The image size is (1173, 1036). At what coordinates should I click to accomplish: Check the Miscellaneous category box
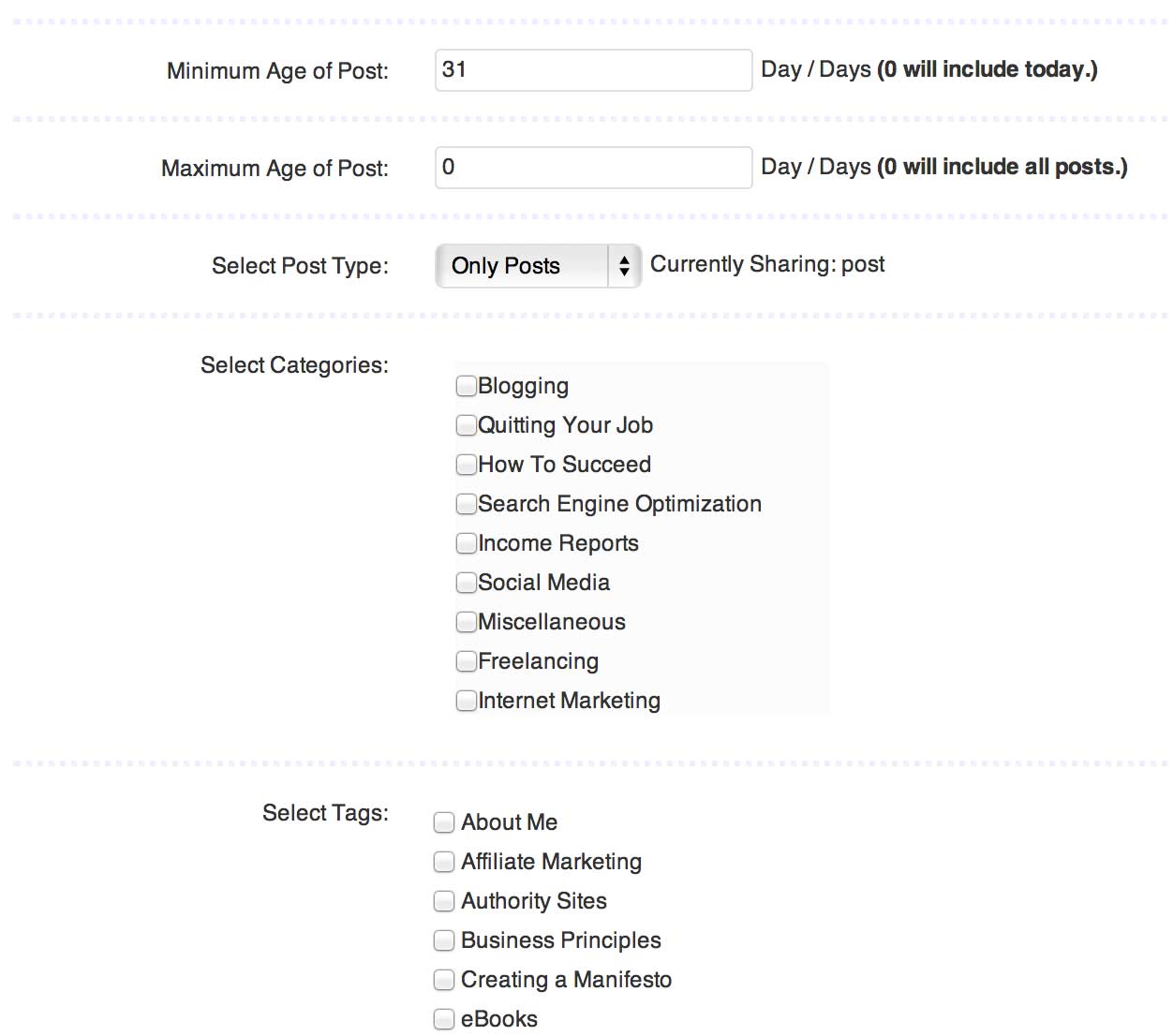466,622
